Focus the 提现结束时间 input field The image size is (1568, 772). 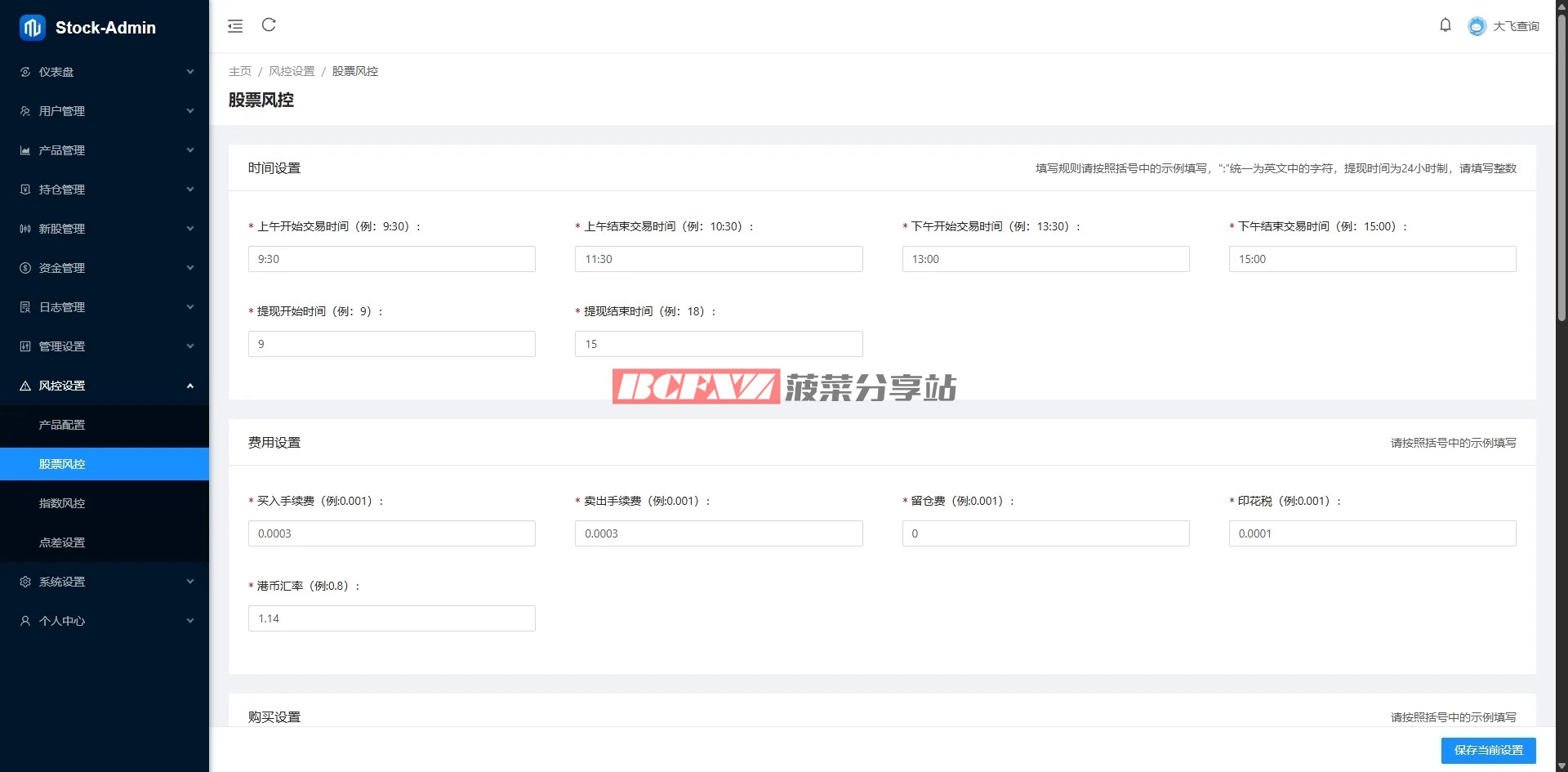pyautogui.click(x=719, y=344)
